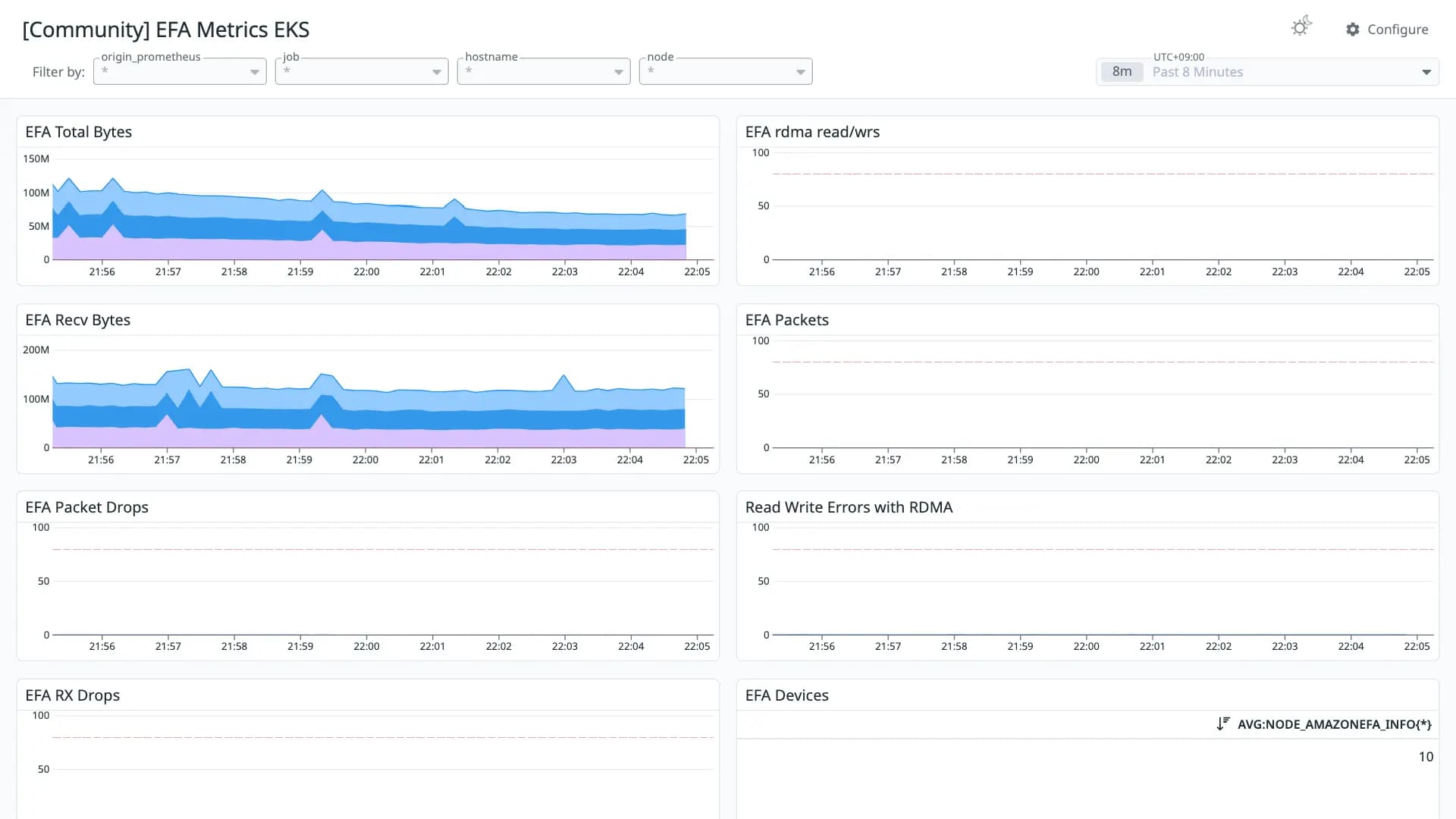Select the EFA rdma read/wrs panel title
This screenshot has width=1456, height=819.
click(x=813, y=132)
